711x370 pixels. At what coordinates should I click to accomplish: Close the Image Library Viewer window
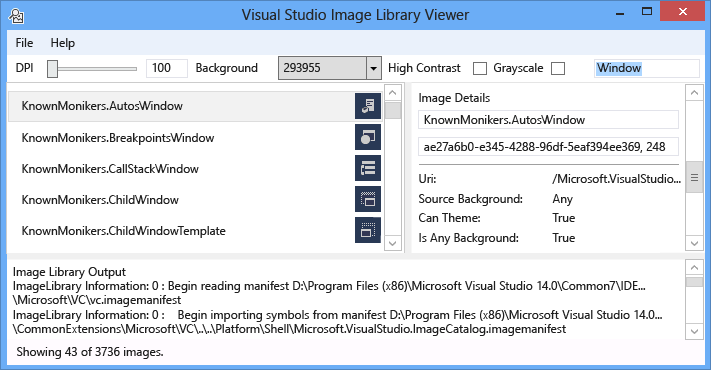(682, 12)
